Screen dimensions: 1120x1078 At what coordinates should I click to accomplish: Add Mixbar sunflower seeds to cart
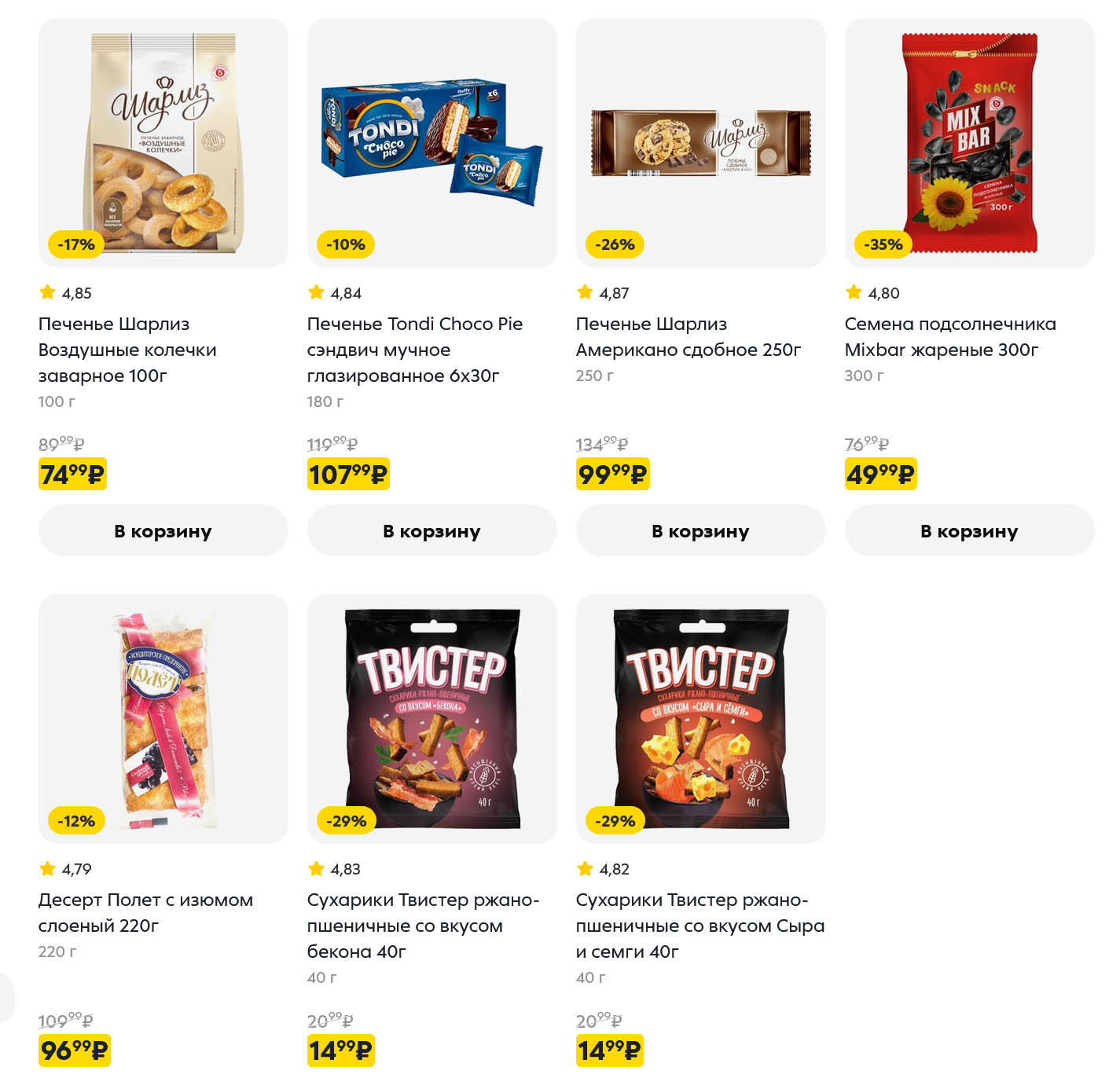969,531
